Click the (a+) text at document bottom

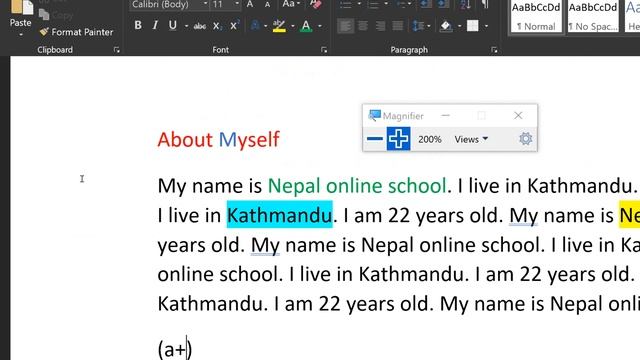(x=175, y=349)
